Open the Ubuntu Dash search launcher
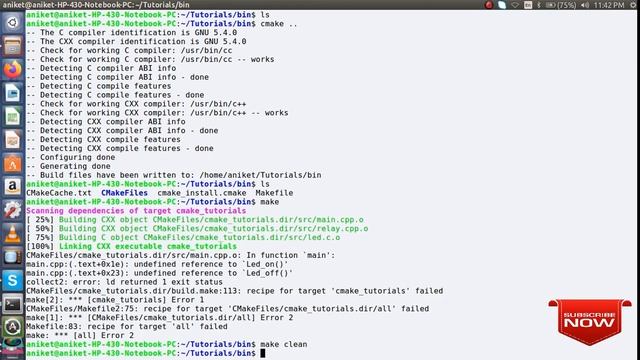 12,22
